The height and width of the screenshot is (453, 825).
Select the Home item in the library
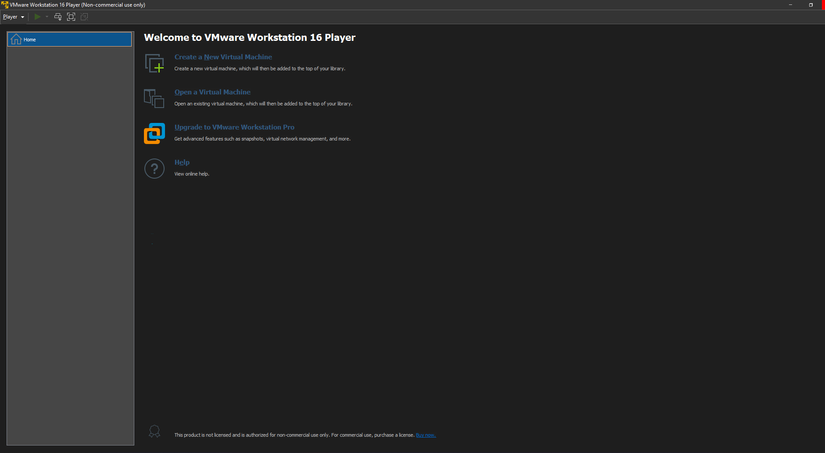tap(69, 39)
